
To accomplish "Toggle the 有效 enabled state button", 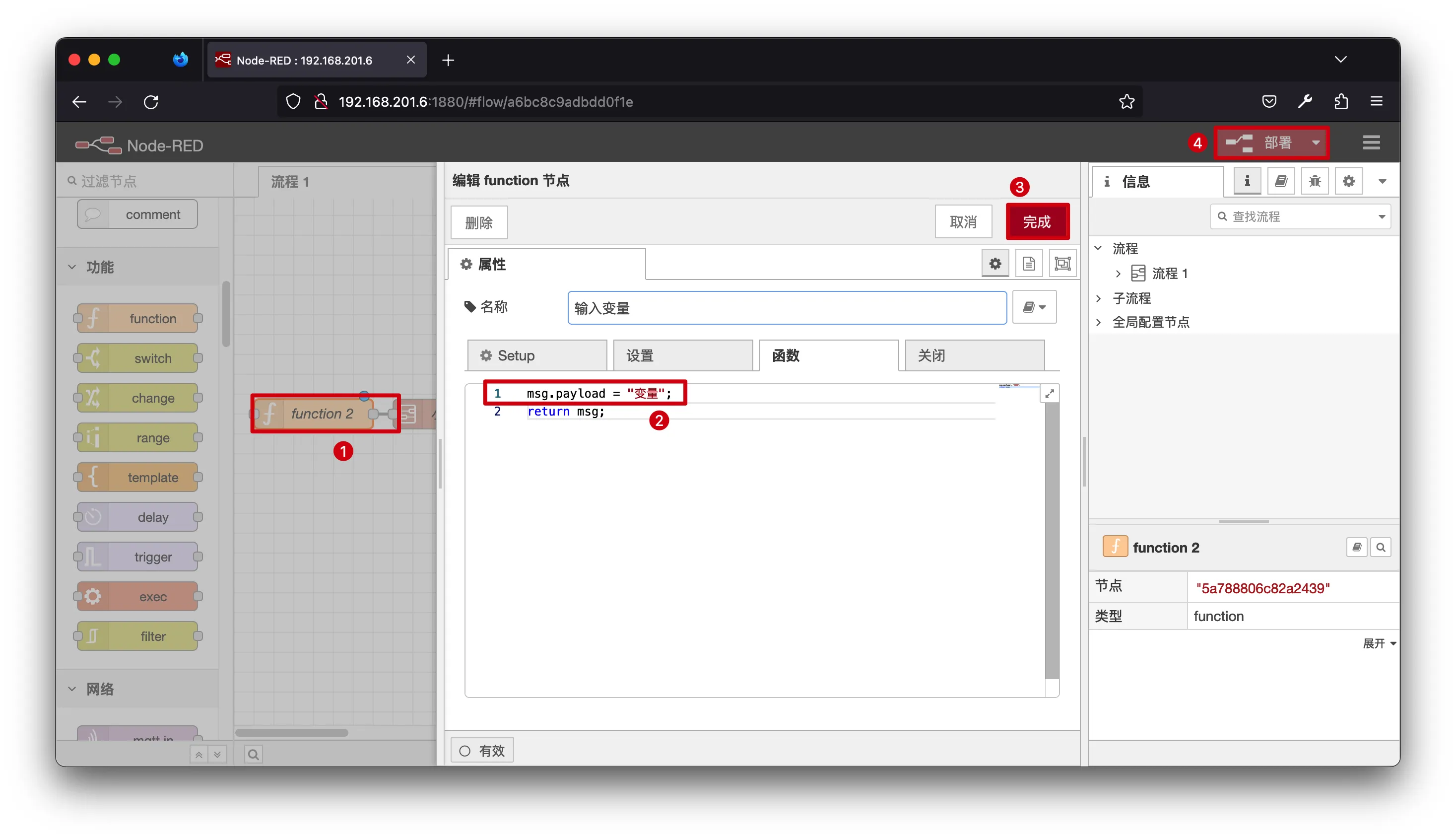I will click(x=481, y=750).
